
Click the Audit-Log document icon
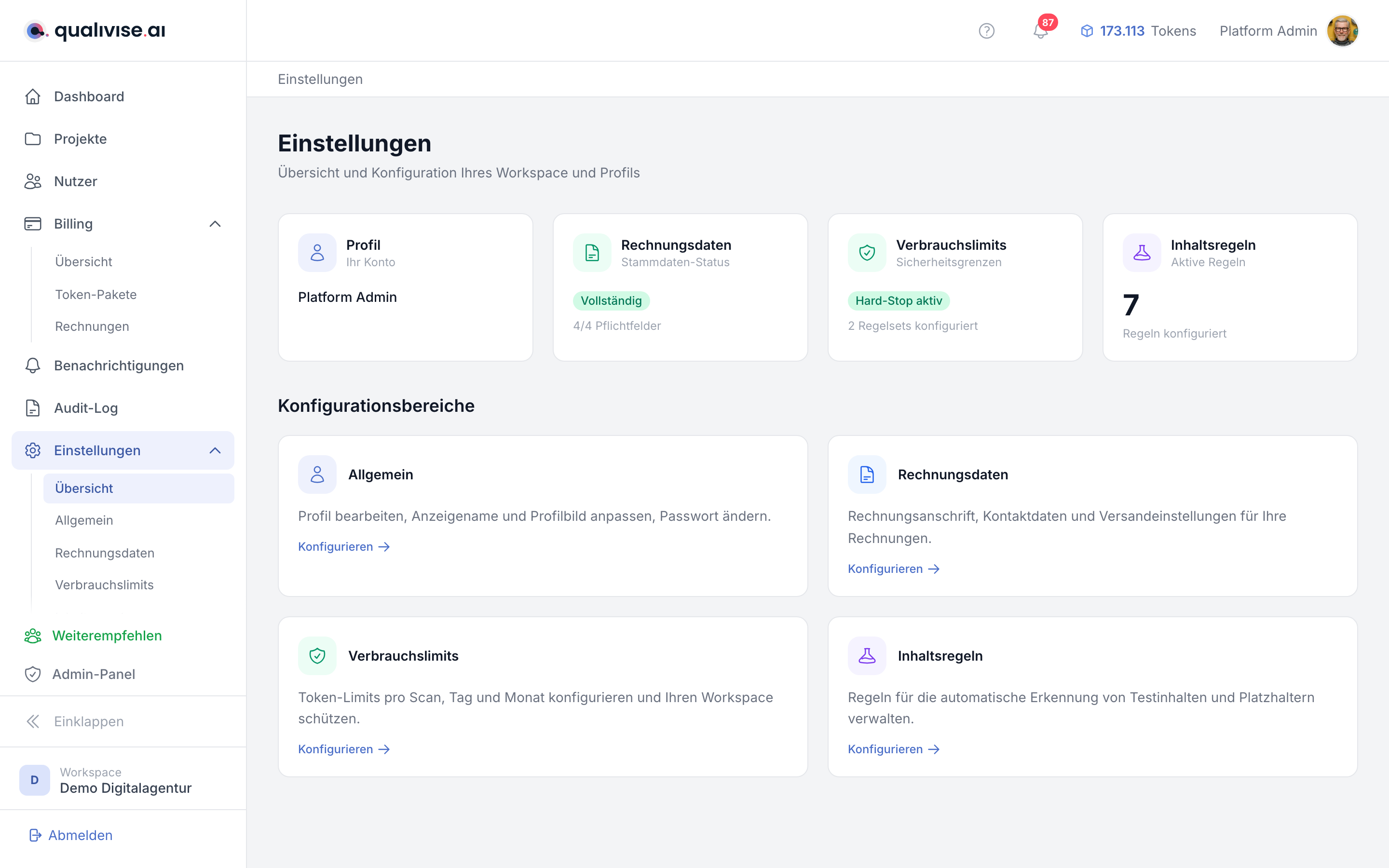click(33, 408)
